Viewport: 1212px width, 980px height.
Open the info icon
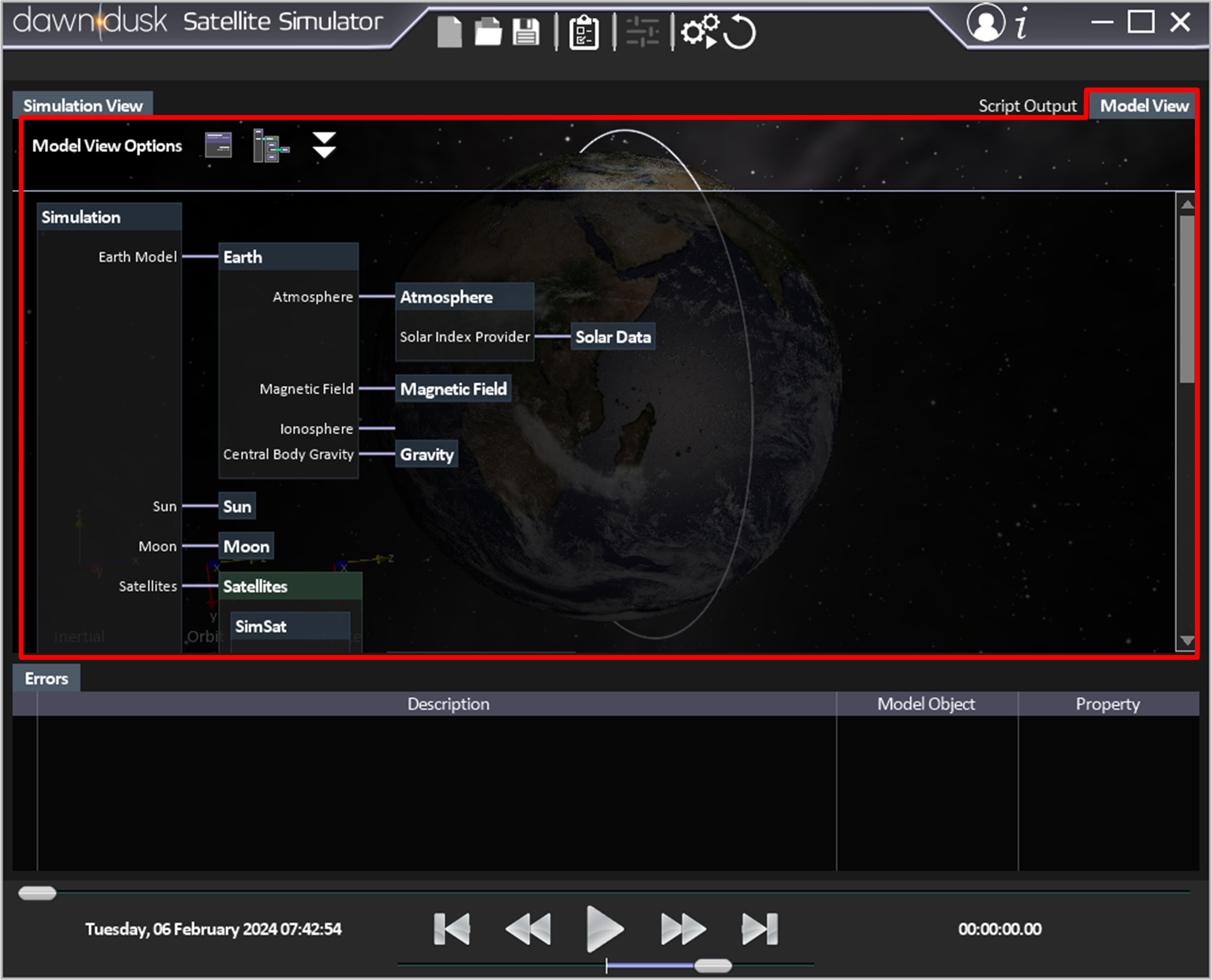(x=1022, y=23)
